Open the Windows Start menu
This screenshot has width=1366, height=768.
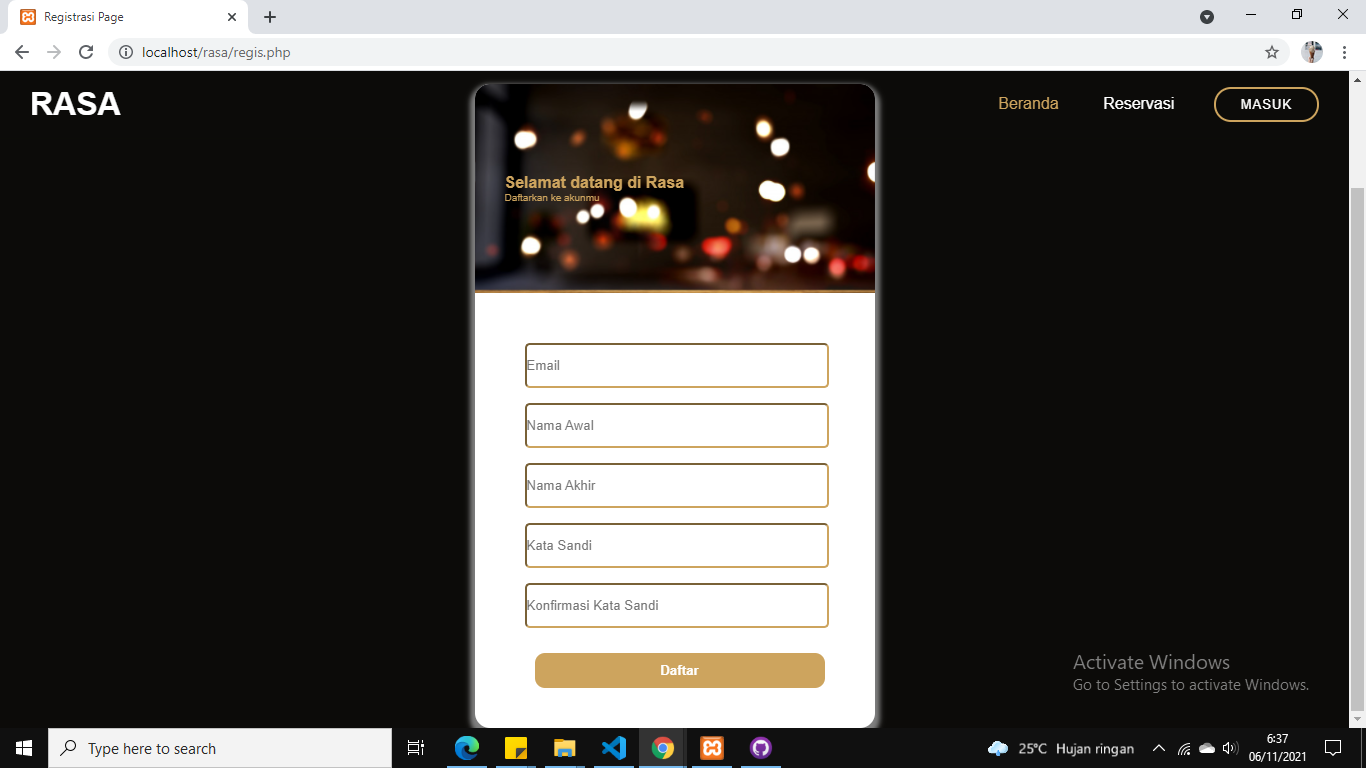[x=24, y=748]
